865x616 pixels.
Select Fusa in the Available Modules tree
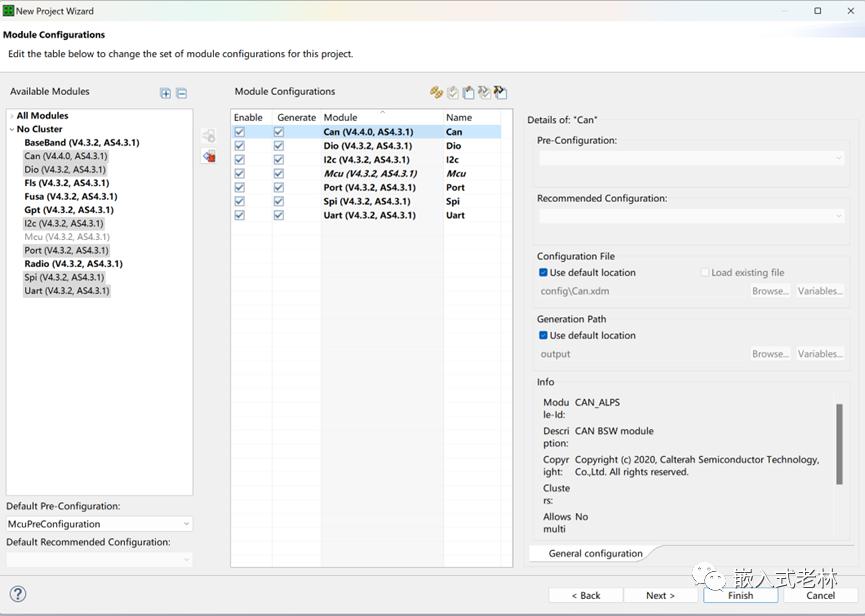click(x=71, y=196)
